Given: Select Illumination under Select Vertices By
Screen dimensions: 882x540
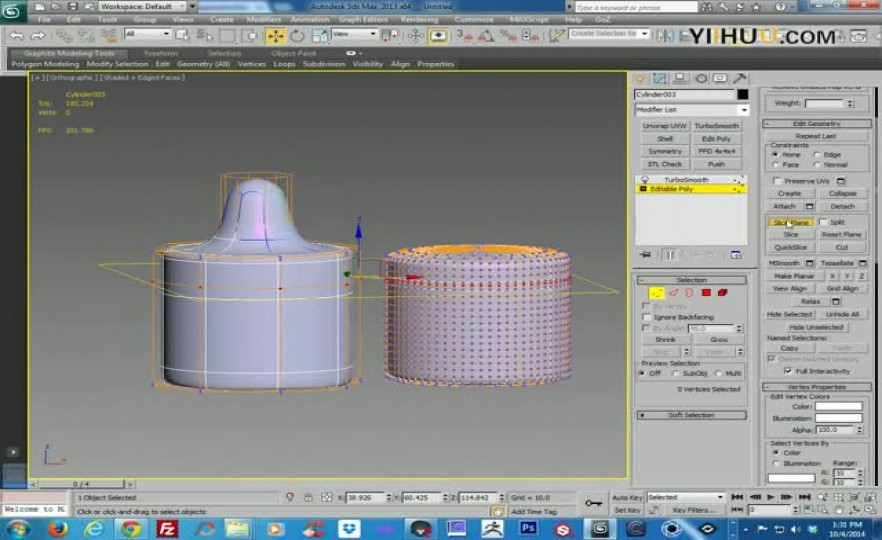Looking at the screenshot, I should 776,464.
